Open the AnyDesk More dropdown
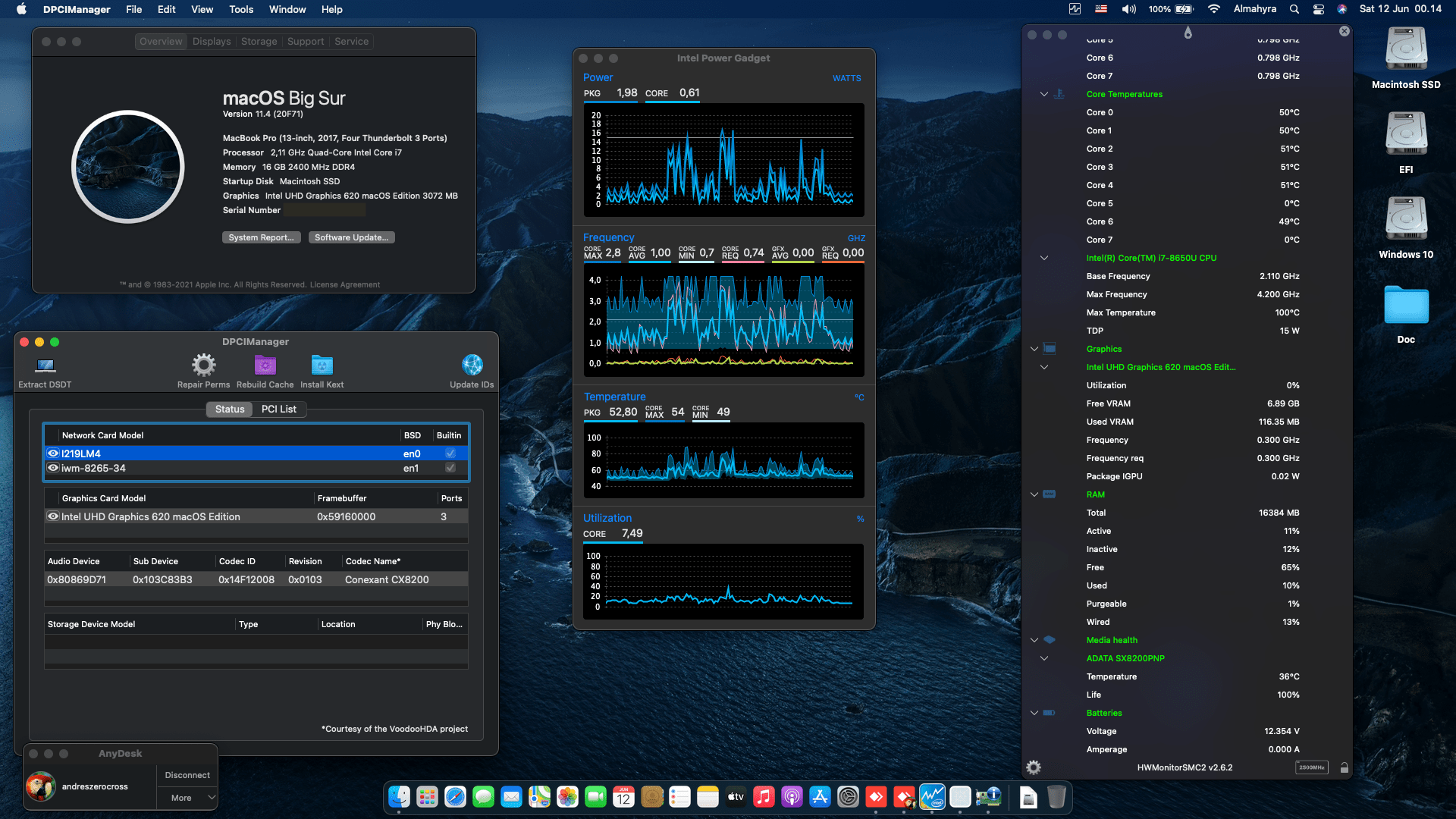 click(x=188, y=798)
